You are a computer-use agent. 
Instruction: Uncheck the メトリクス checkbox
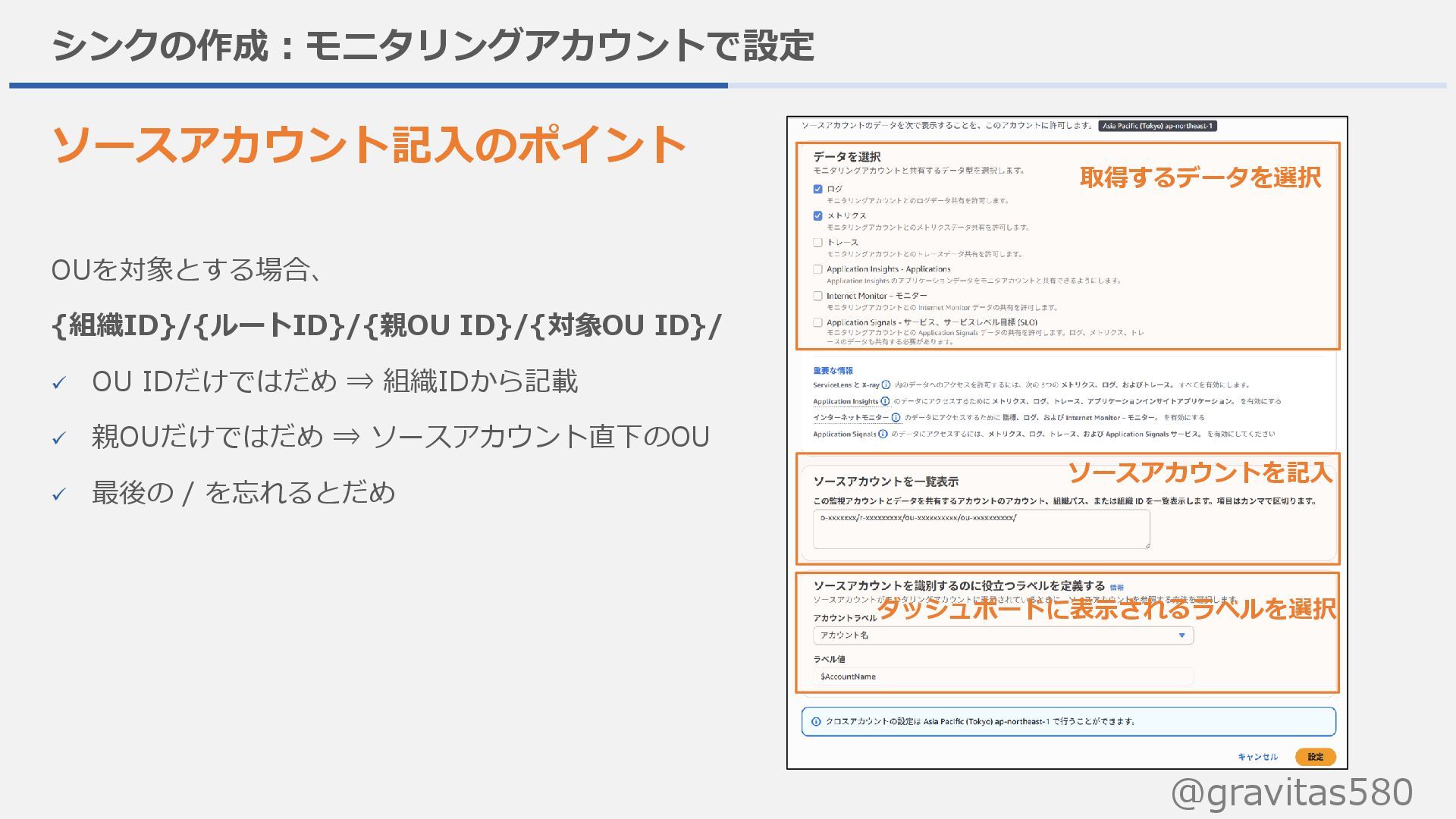(x=817, y=215)
